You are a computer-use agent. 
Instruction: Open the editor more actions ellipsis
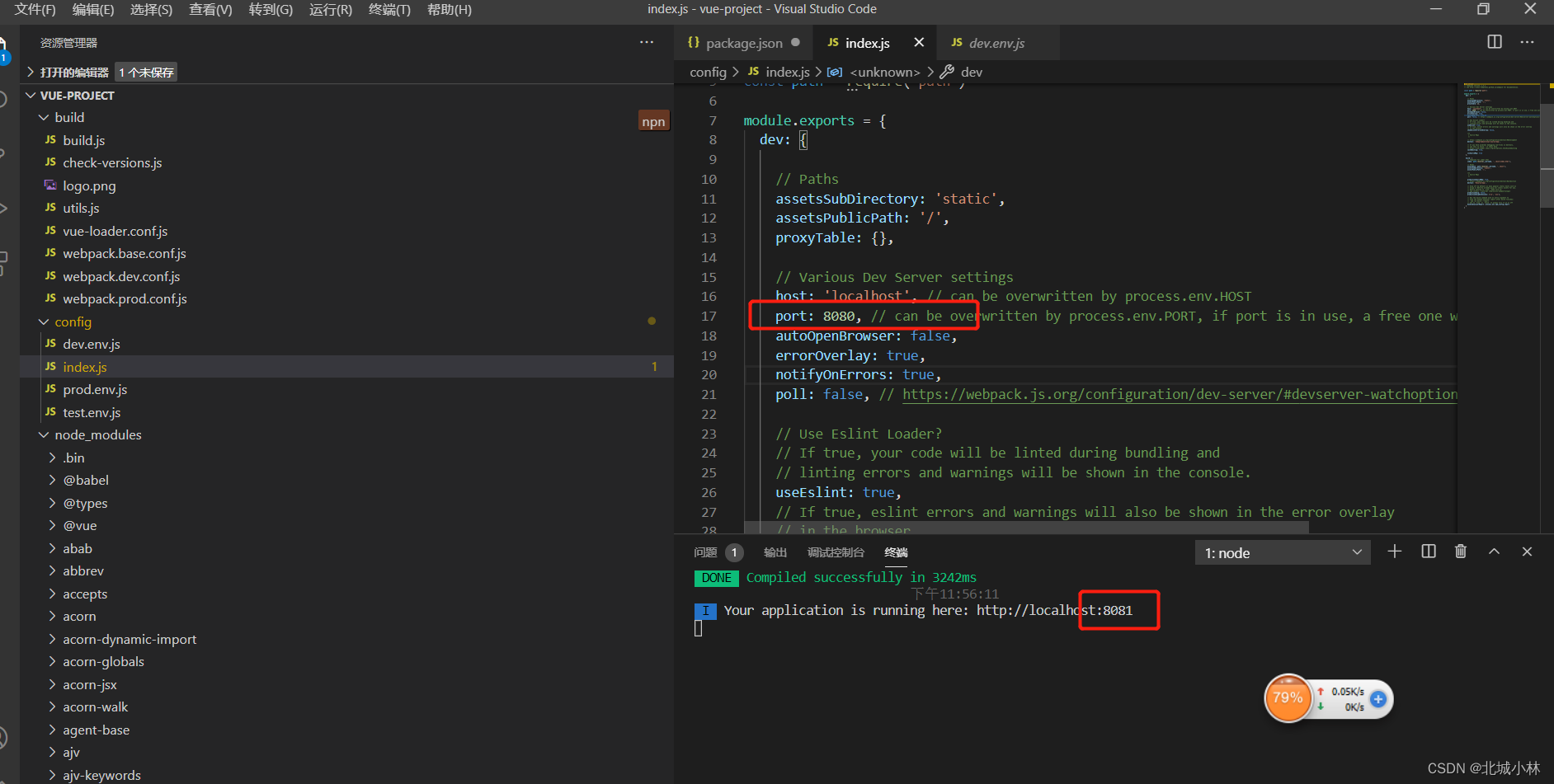[x=1528, y=42]
